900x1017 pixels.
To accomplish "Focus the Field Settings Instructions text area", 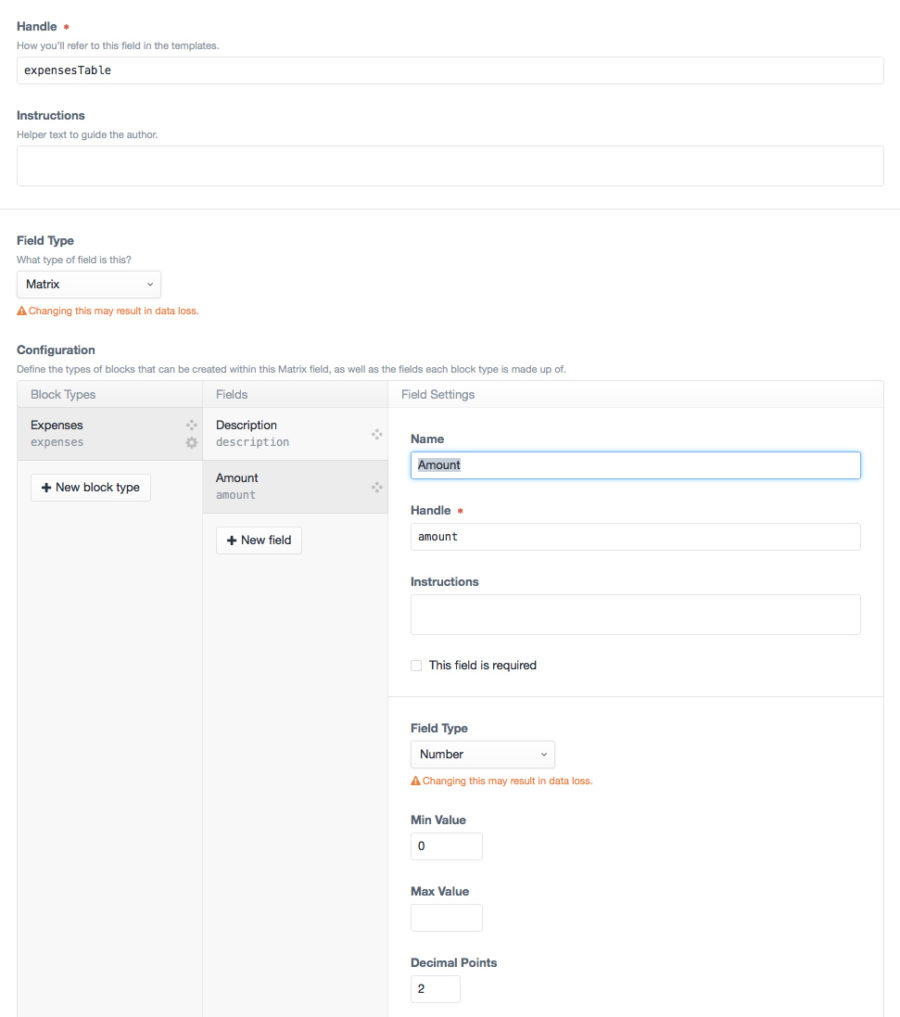I will coord(635,614).
